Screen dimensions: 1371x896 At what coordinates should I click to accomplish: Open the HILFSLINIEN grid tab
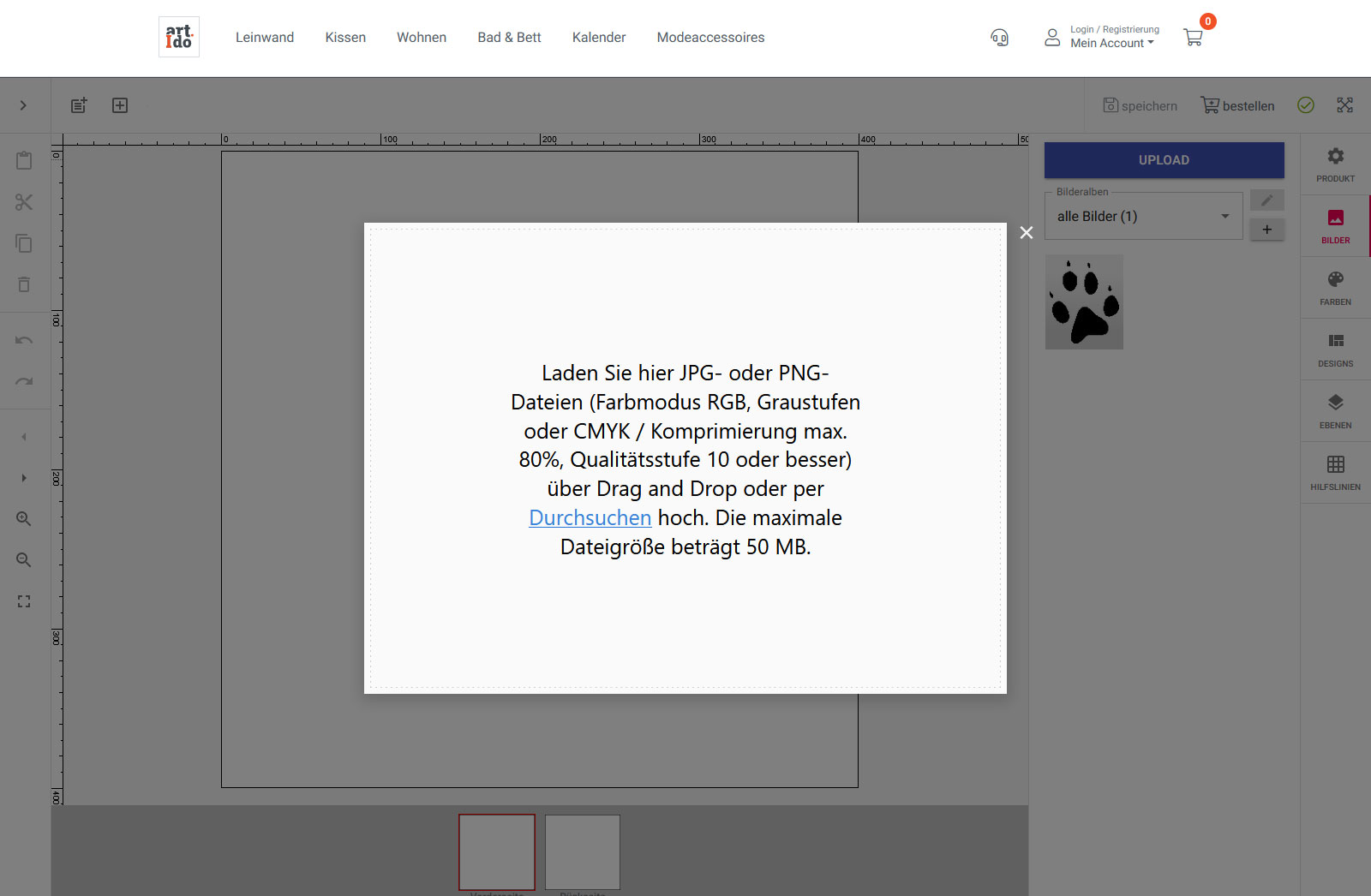point(1335,473)
